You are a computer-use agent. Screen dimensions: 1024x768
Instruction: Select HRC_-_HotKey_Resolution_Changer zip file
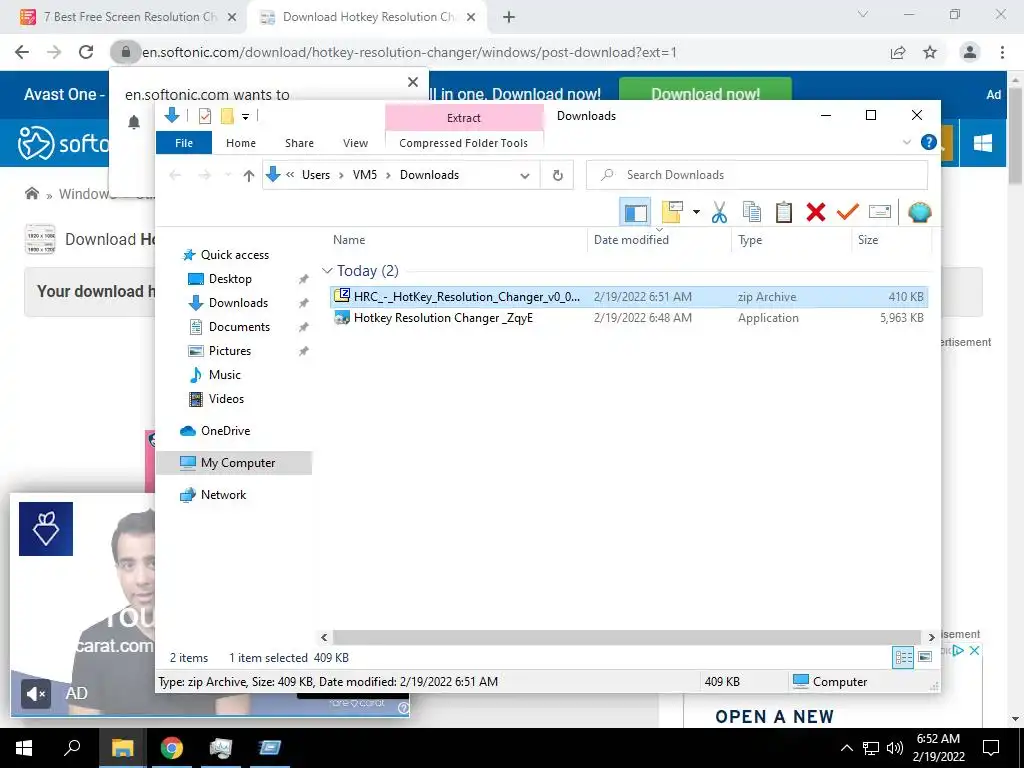tap(629, 296)
